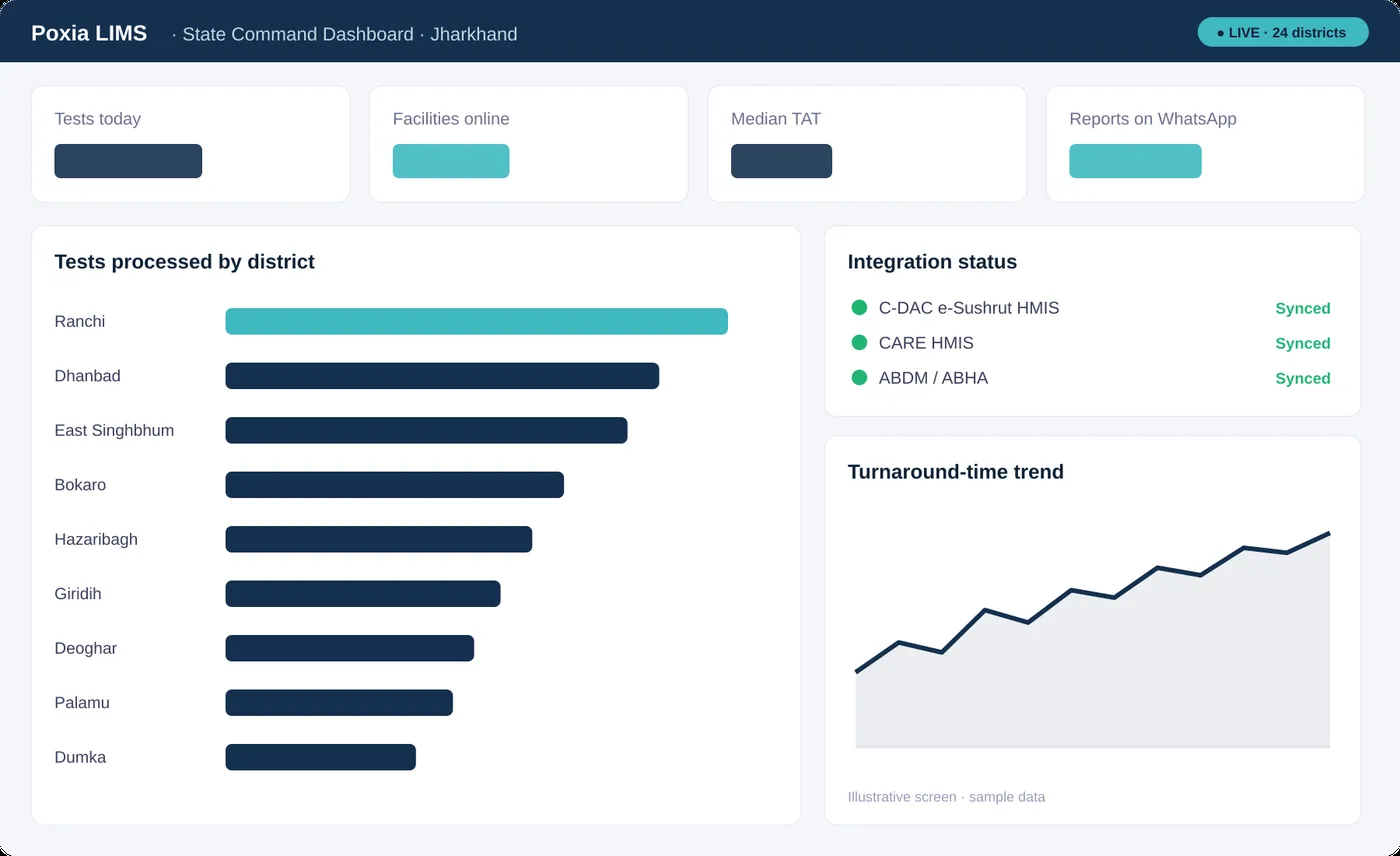Select the State Command Dashboard Jharkhand title
Viewport: 1400px width, 856px height.
pyautogui.click(x=345, y=34)
